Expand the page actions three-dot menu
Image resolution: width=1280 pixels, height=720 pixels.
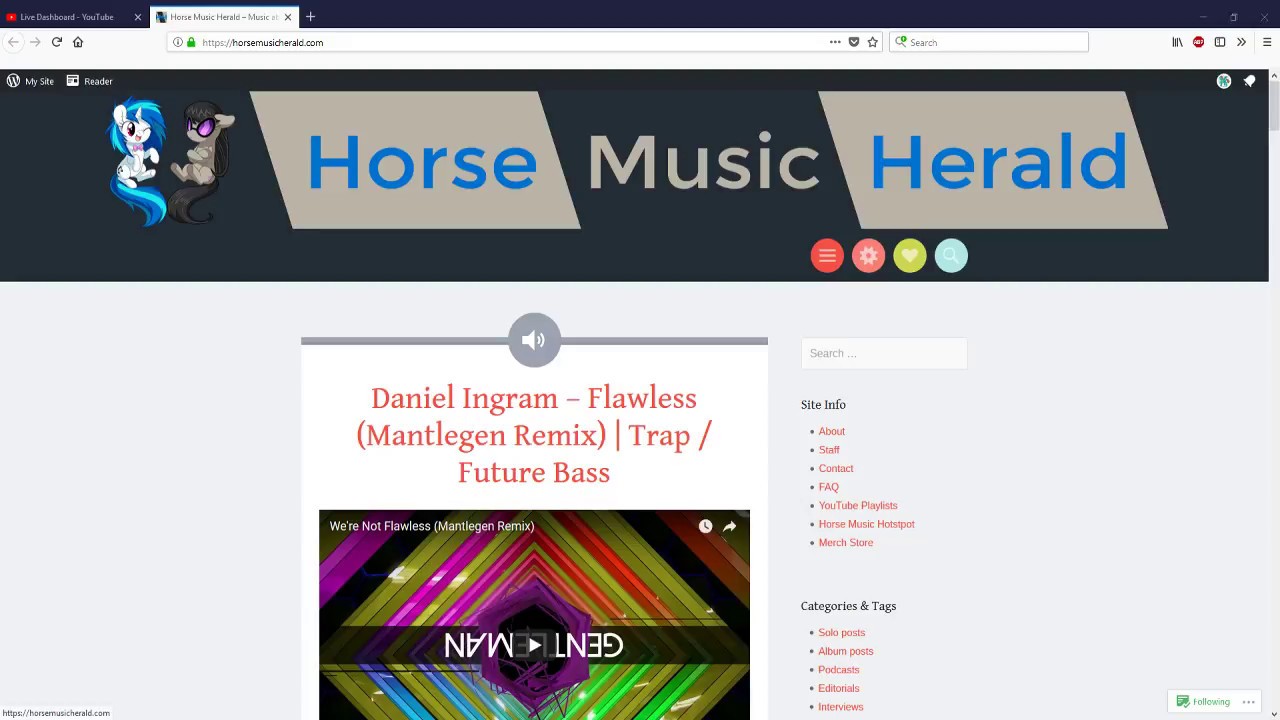[x=835, y=42]
